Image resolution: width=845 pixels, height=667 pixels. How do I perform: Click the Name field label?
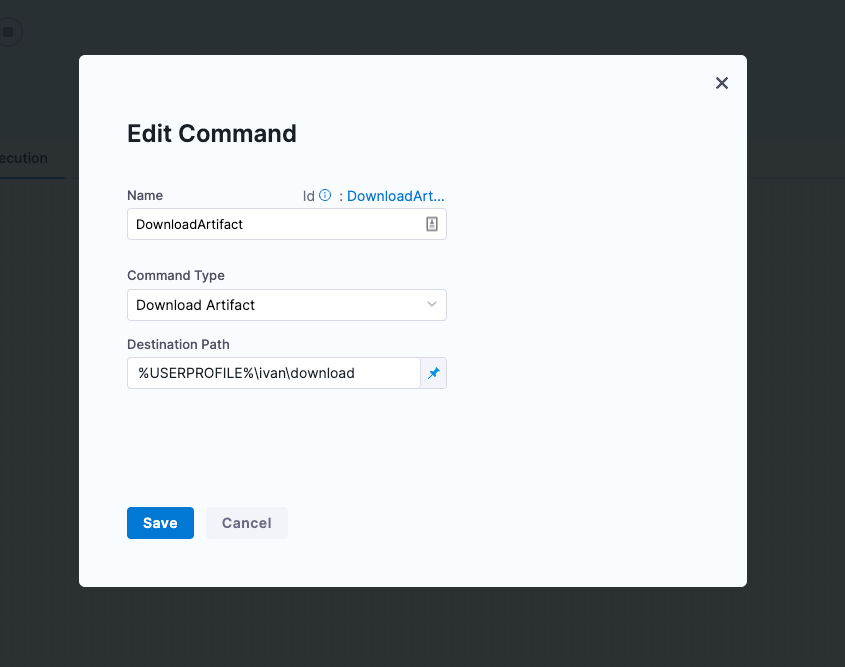[145, 196]
